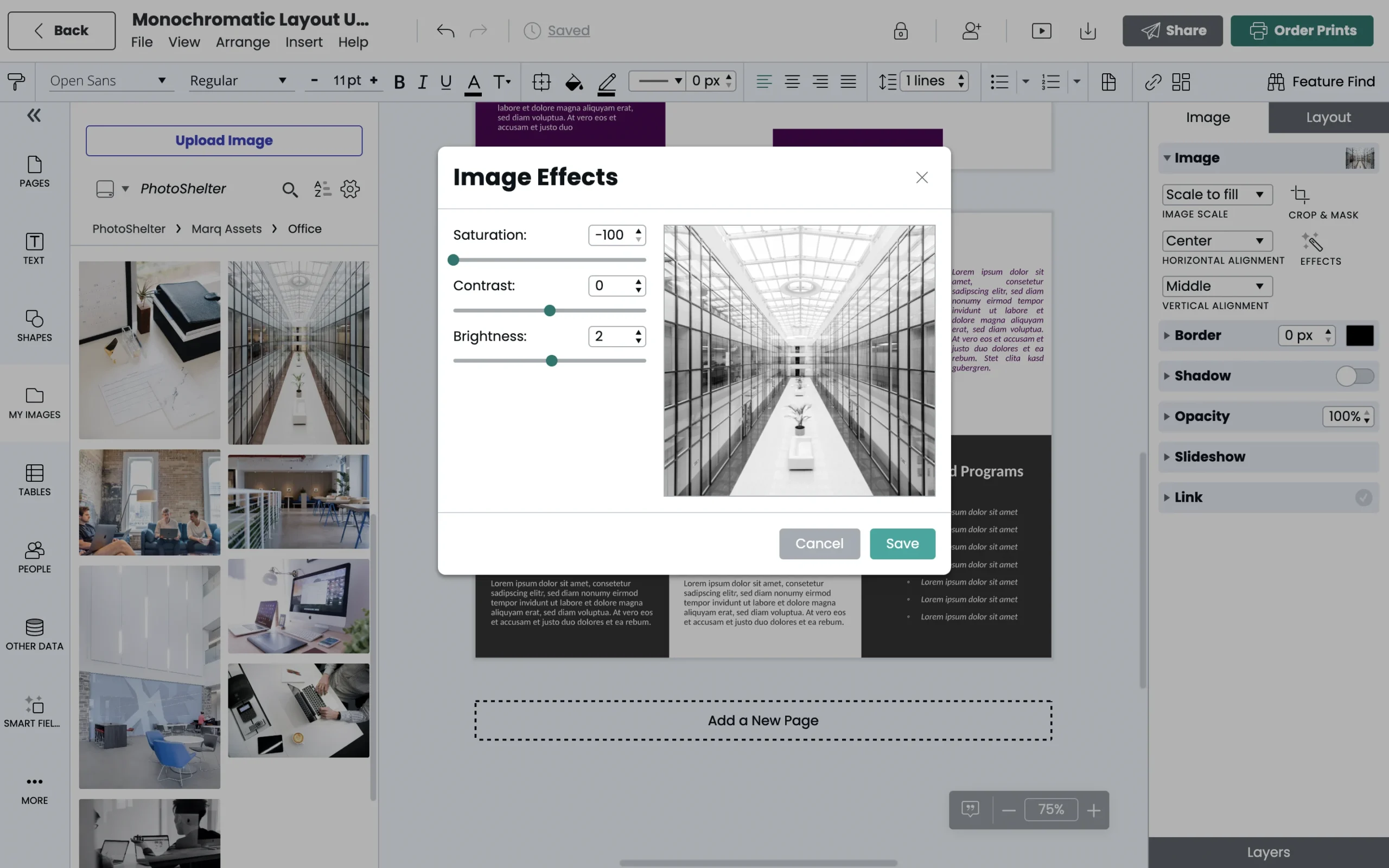Viewport: 1389px width, 868px height.
Task: Enable justified text alignment
Action: point(849,81)
